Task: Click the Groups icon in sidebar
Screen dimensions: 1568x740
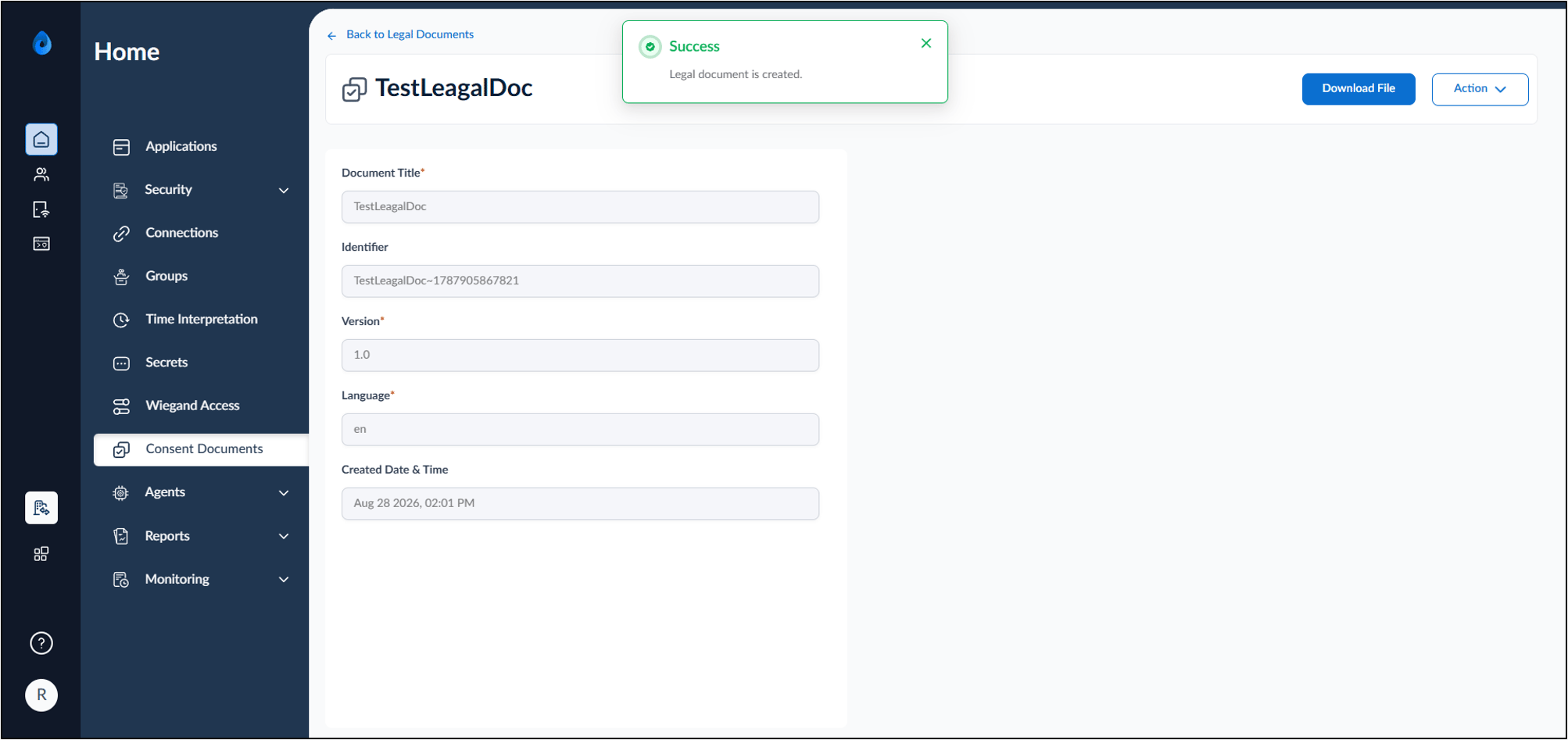Action: coord(121,277)
